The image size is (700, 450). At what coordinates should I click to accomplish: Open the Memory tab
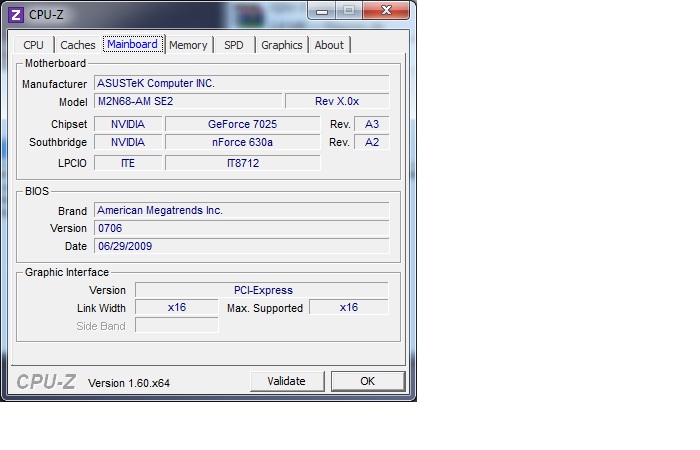pyautogui.click(x=188, y=45)
